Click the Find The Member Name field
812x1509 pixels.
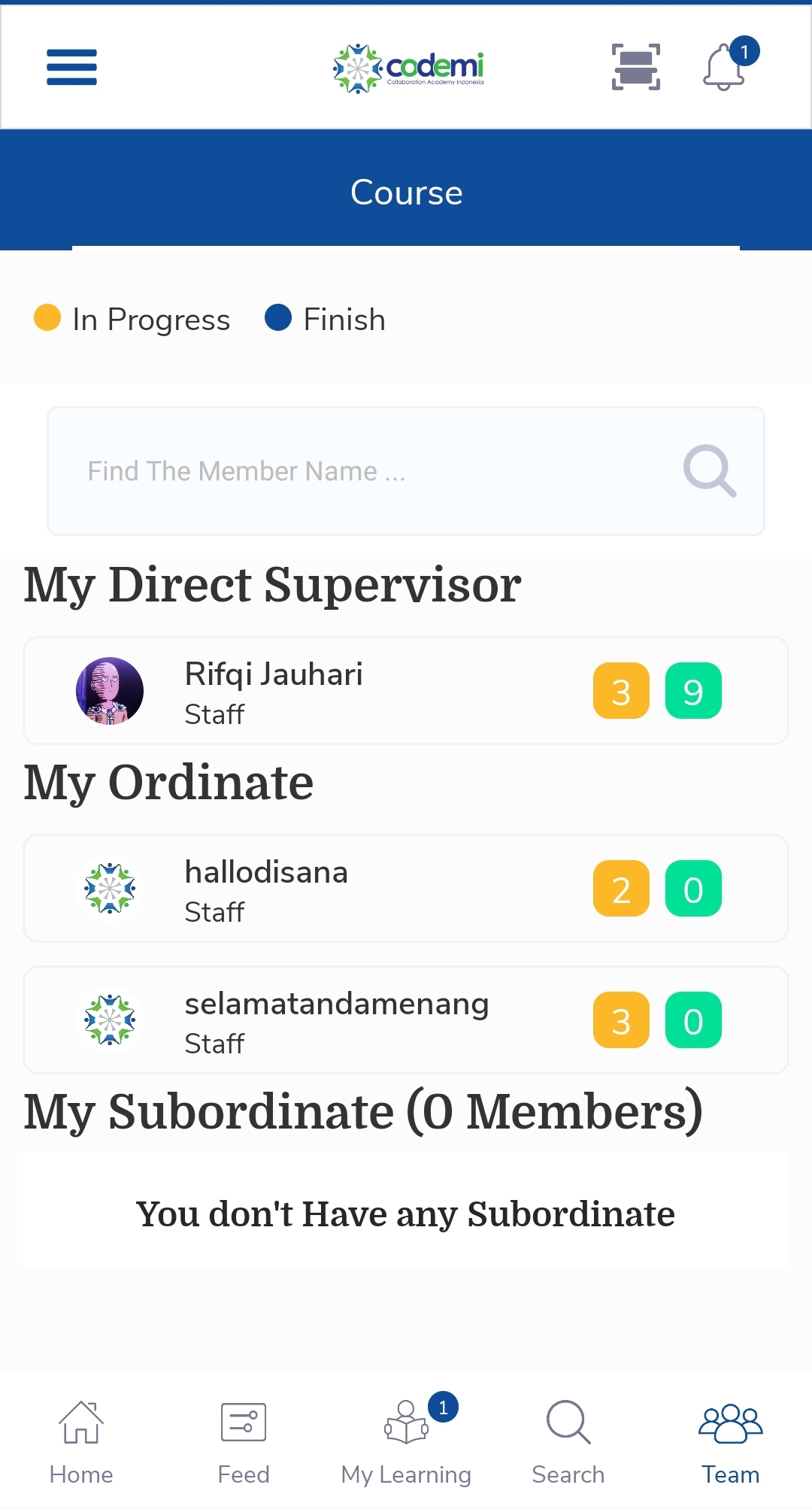coord(361,471)
